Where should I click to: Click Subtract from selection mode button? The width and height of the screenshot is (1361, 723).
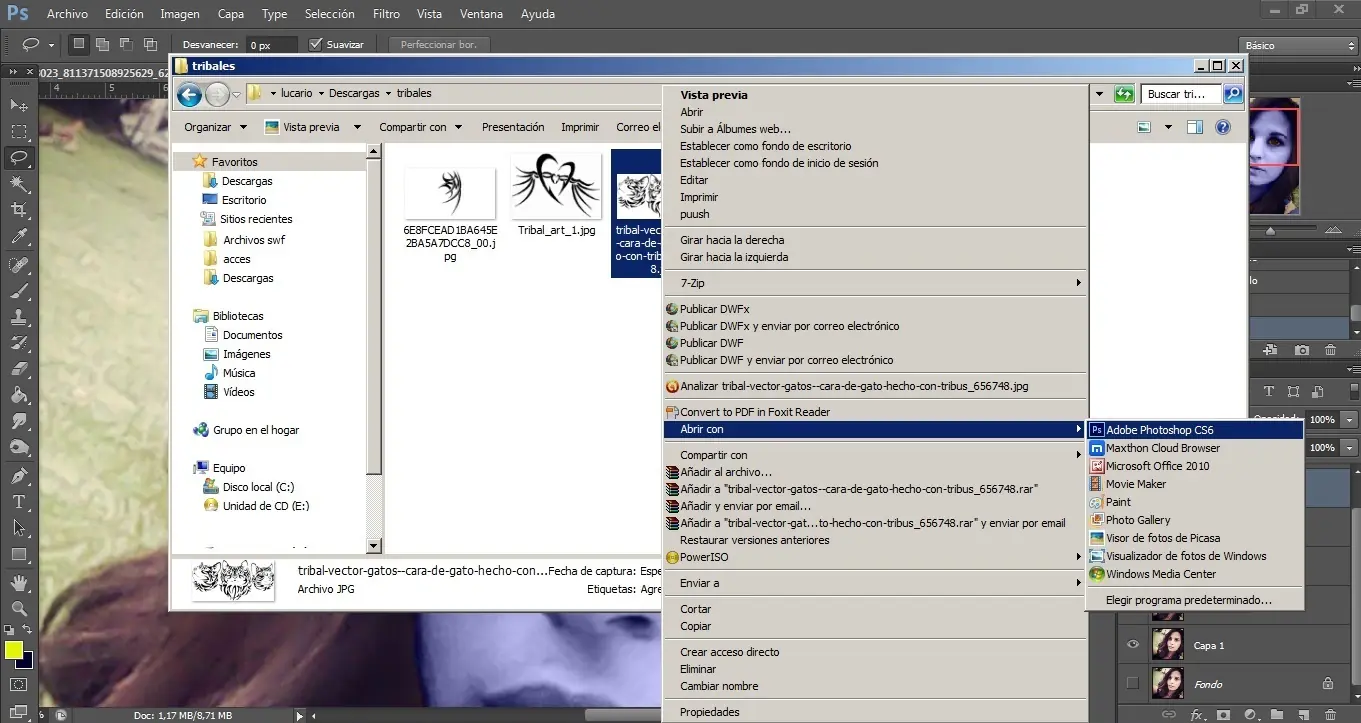click(126, 44)
